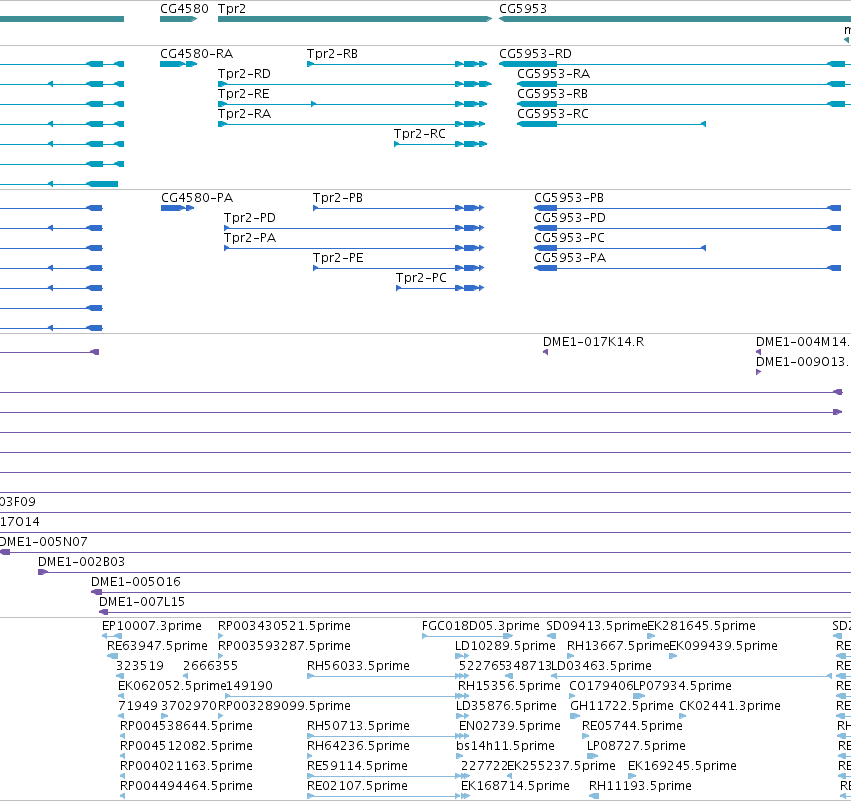
Task: Click the teal Tpr2 gene span bar
Action: pyautogui.click(x=354, y=19)
